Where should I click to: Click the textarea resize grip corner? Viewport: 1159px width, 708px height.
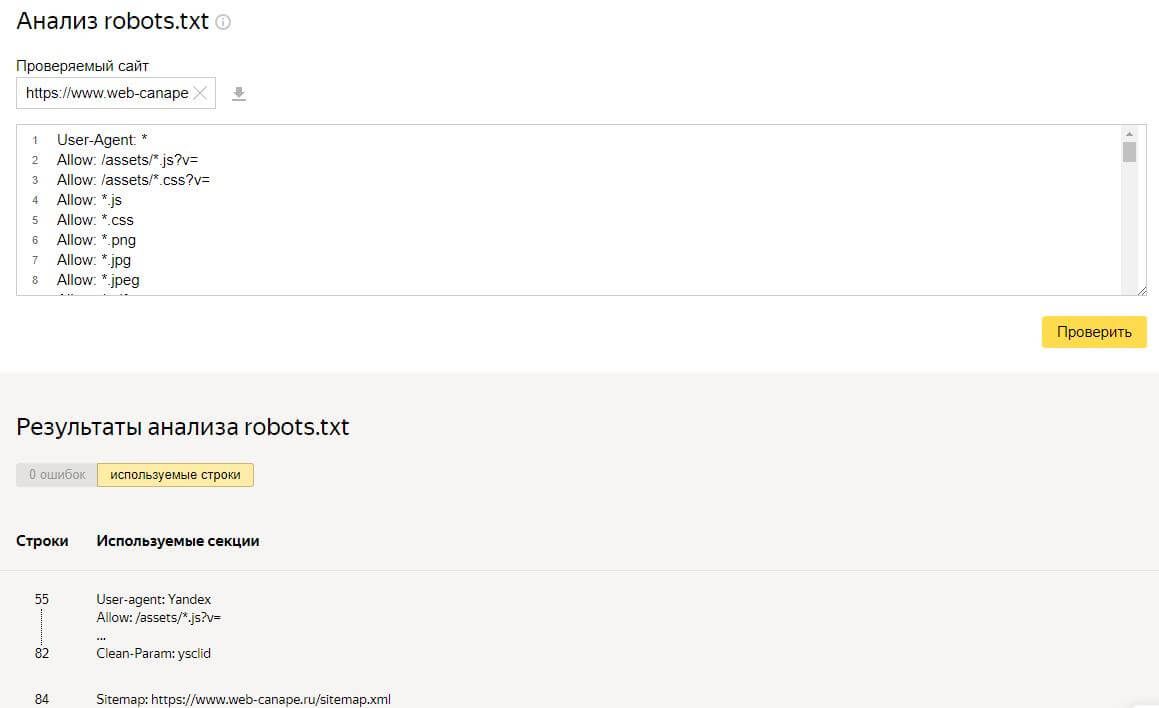point(1141,290)
